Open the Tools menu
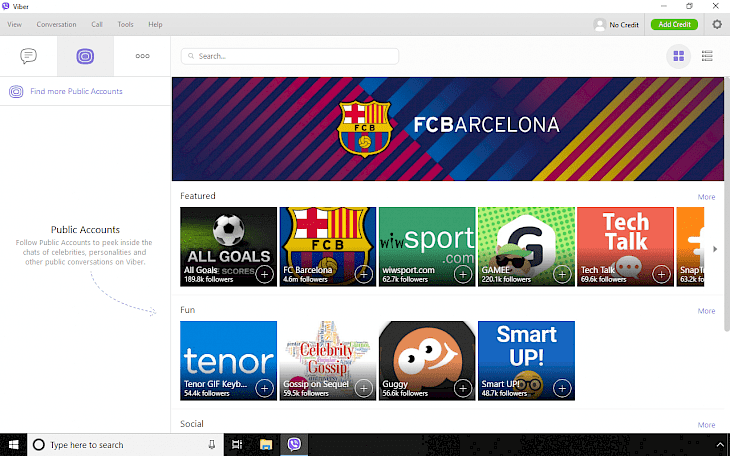 tap(125, 24)
